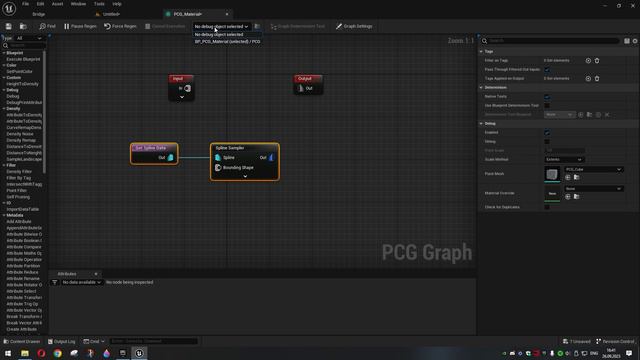Open details panel settings gear

[635, 41]
